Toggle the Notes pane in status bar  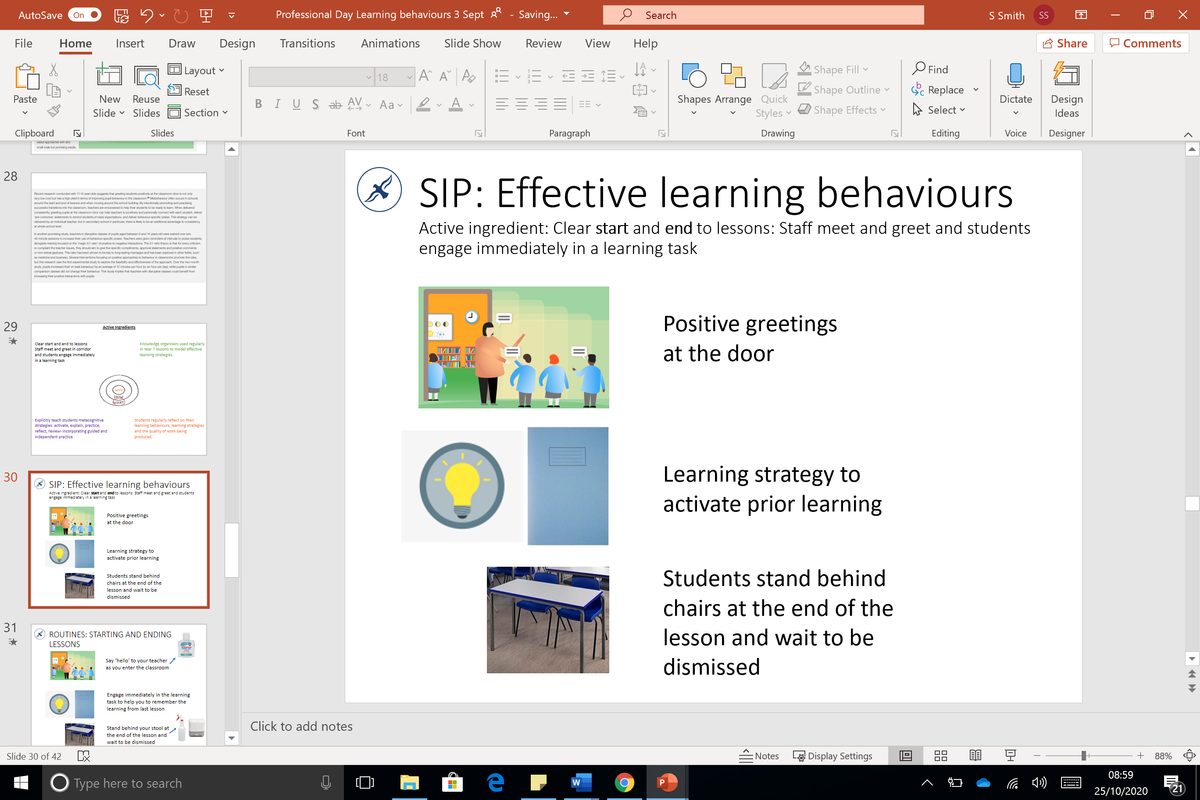click(x=759, y=756)
